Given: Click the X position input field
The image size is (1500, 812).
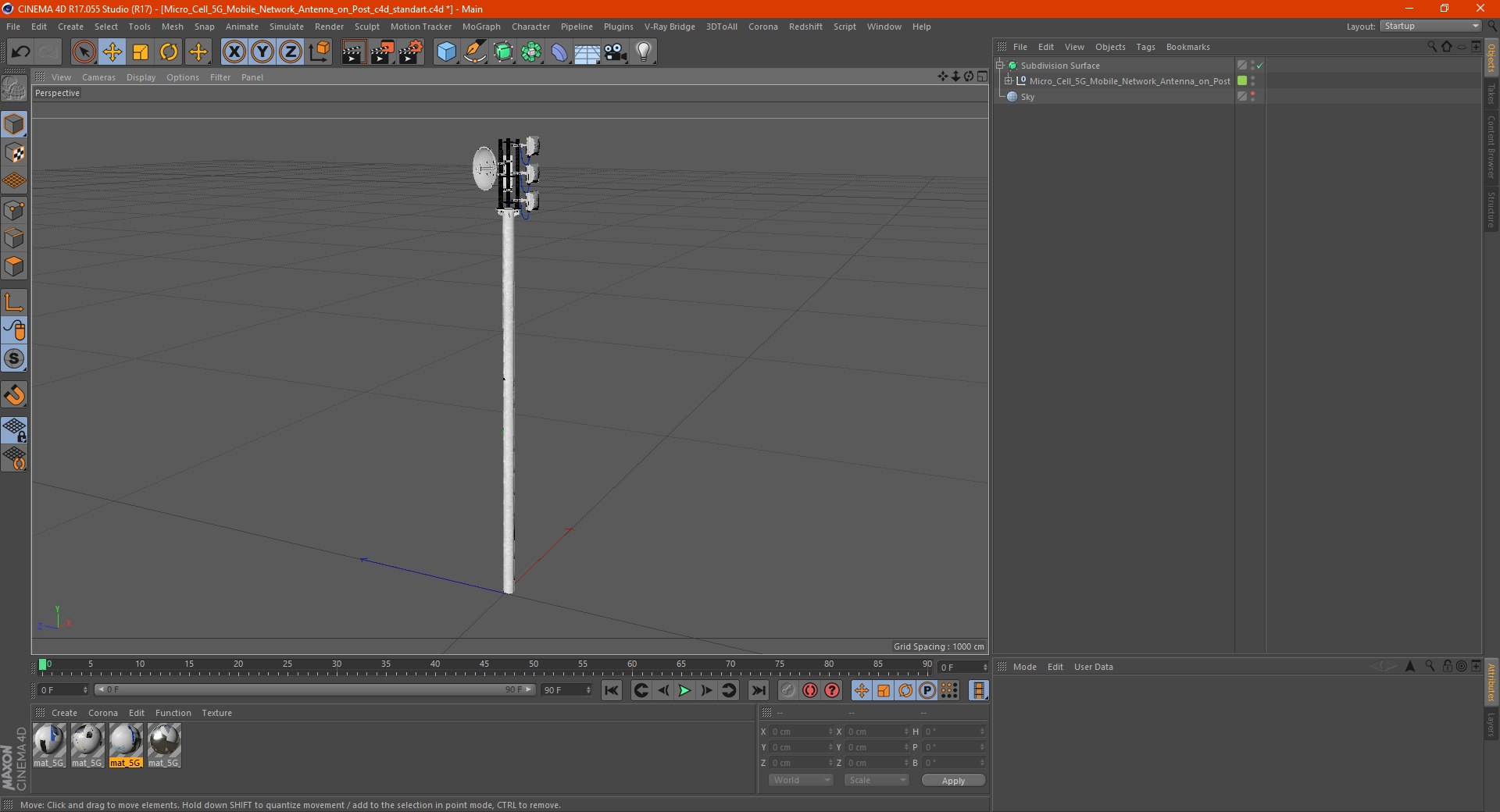Looking at the screenshot, I should point(800,732).
